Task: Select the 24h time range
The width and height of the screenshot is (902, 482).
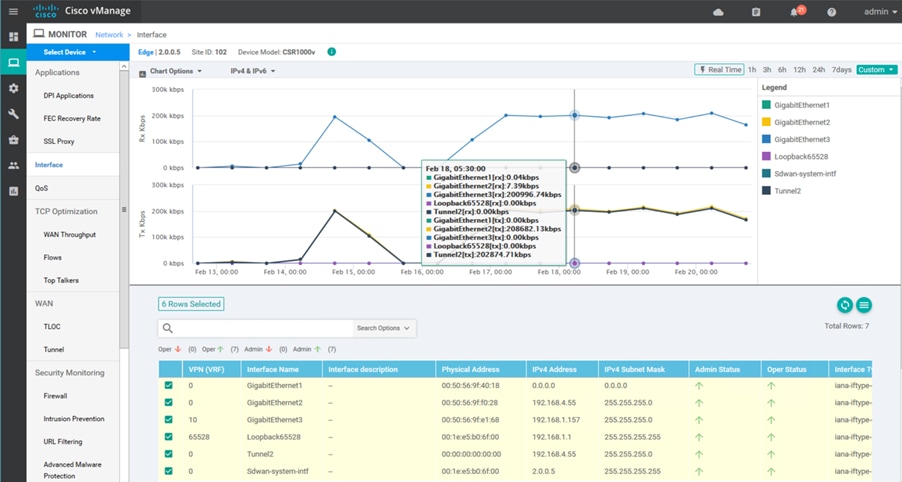Action: click(819, 70)
